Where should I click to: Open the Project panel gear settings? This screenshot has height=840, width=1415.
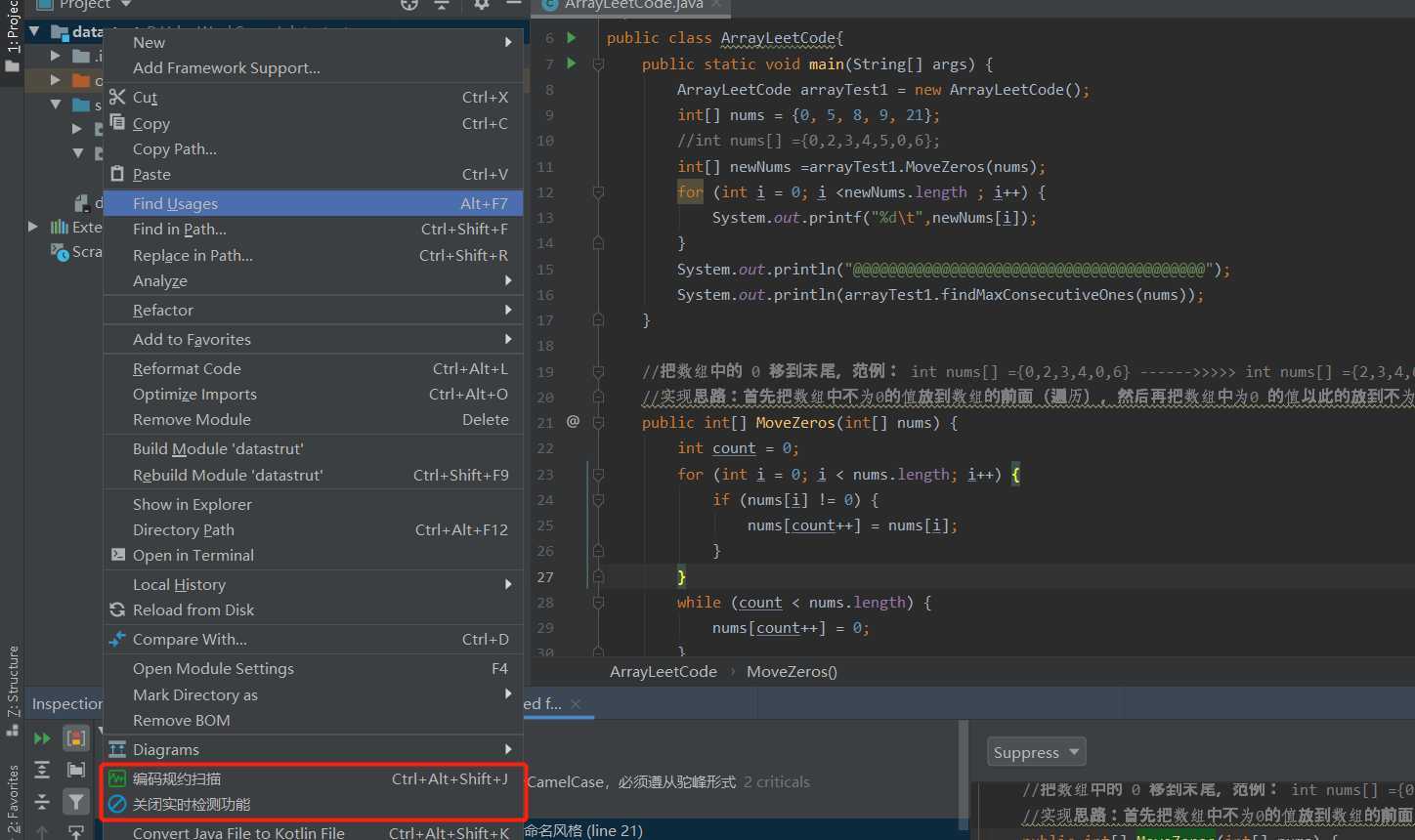(x=482, y=5)
